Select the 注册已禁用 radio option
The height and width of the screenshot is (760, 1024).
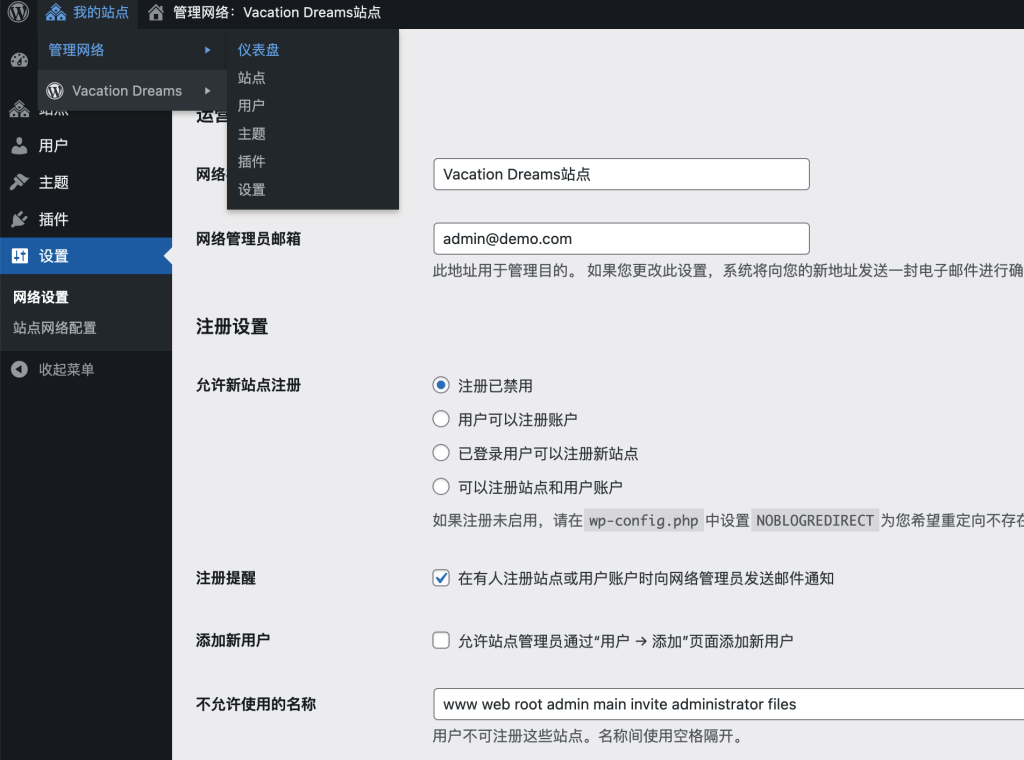tap(441, 385)
